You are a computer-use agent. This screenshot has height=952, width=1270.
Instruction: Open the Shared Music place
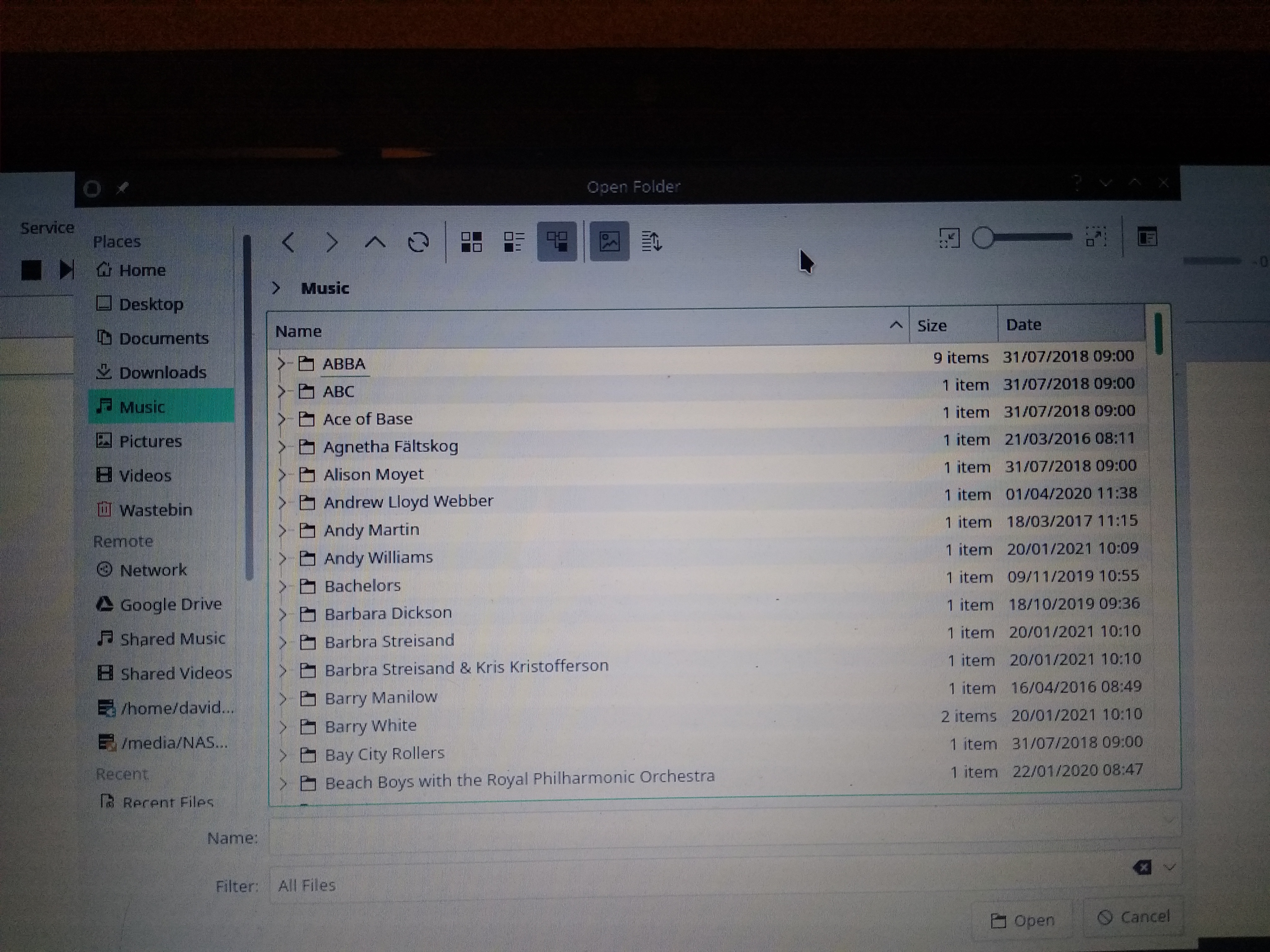(161, 639)
